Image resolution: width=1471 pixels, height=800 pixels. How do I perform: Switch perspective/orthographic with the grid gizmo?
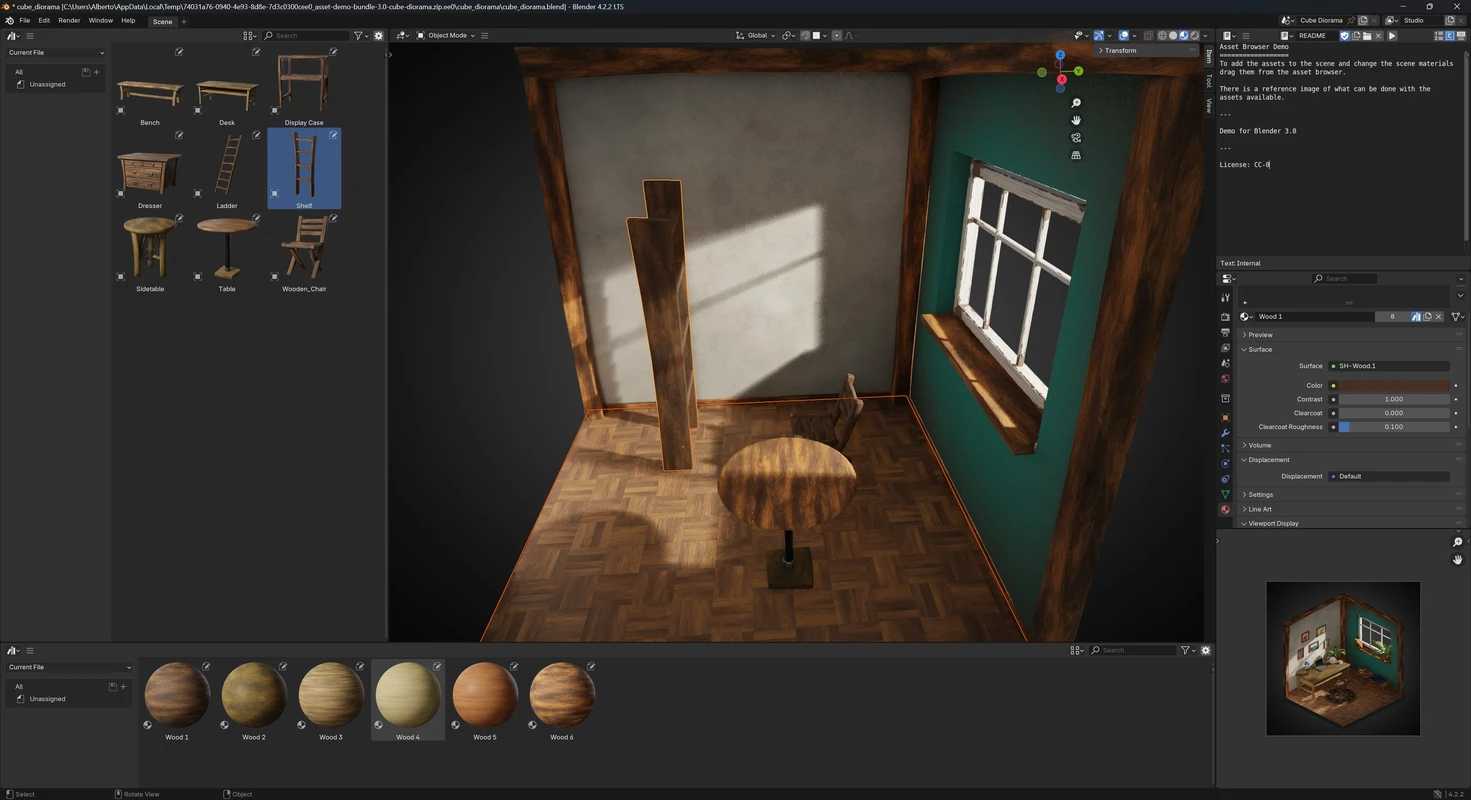click(1076, 155)
